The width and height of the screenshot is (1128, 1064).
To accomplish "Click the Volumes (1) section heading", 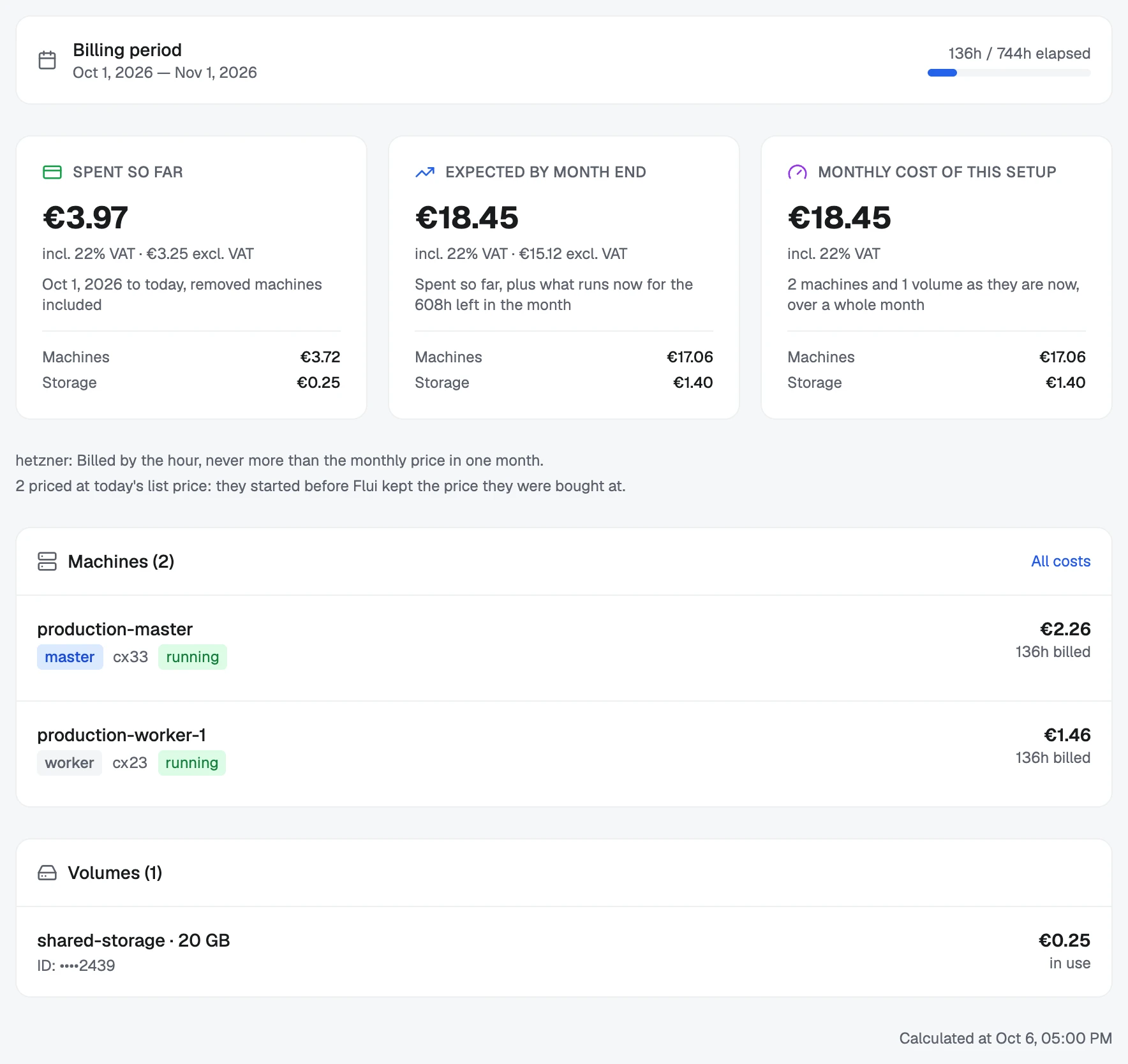I will pos(115,873).
